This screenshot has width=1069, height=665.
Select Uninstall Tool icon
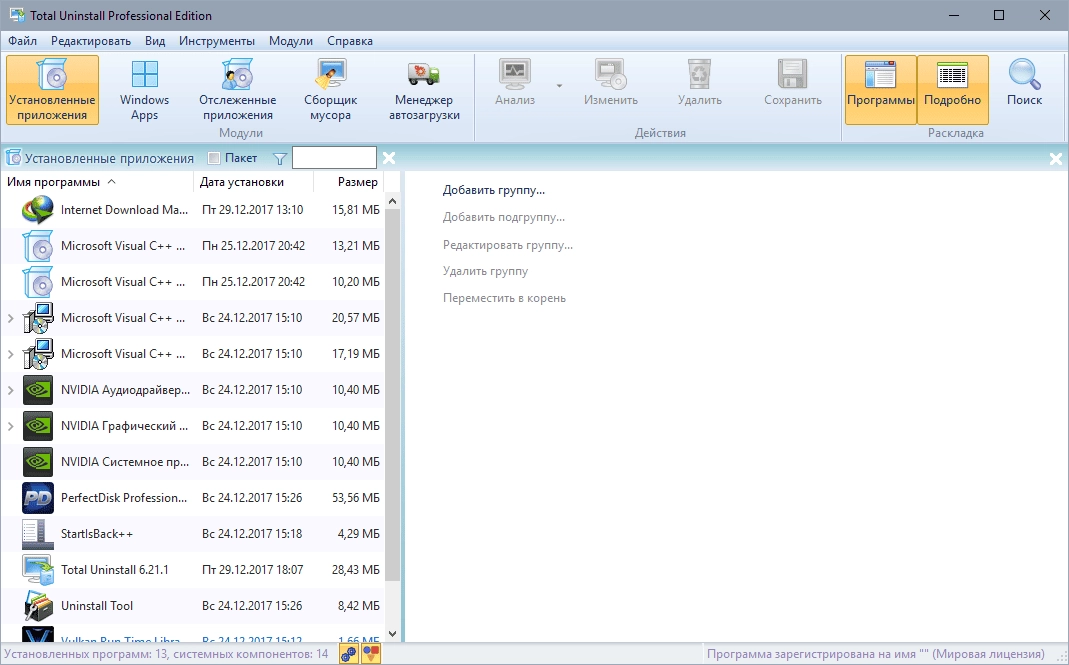[x=37, y=606]
